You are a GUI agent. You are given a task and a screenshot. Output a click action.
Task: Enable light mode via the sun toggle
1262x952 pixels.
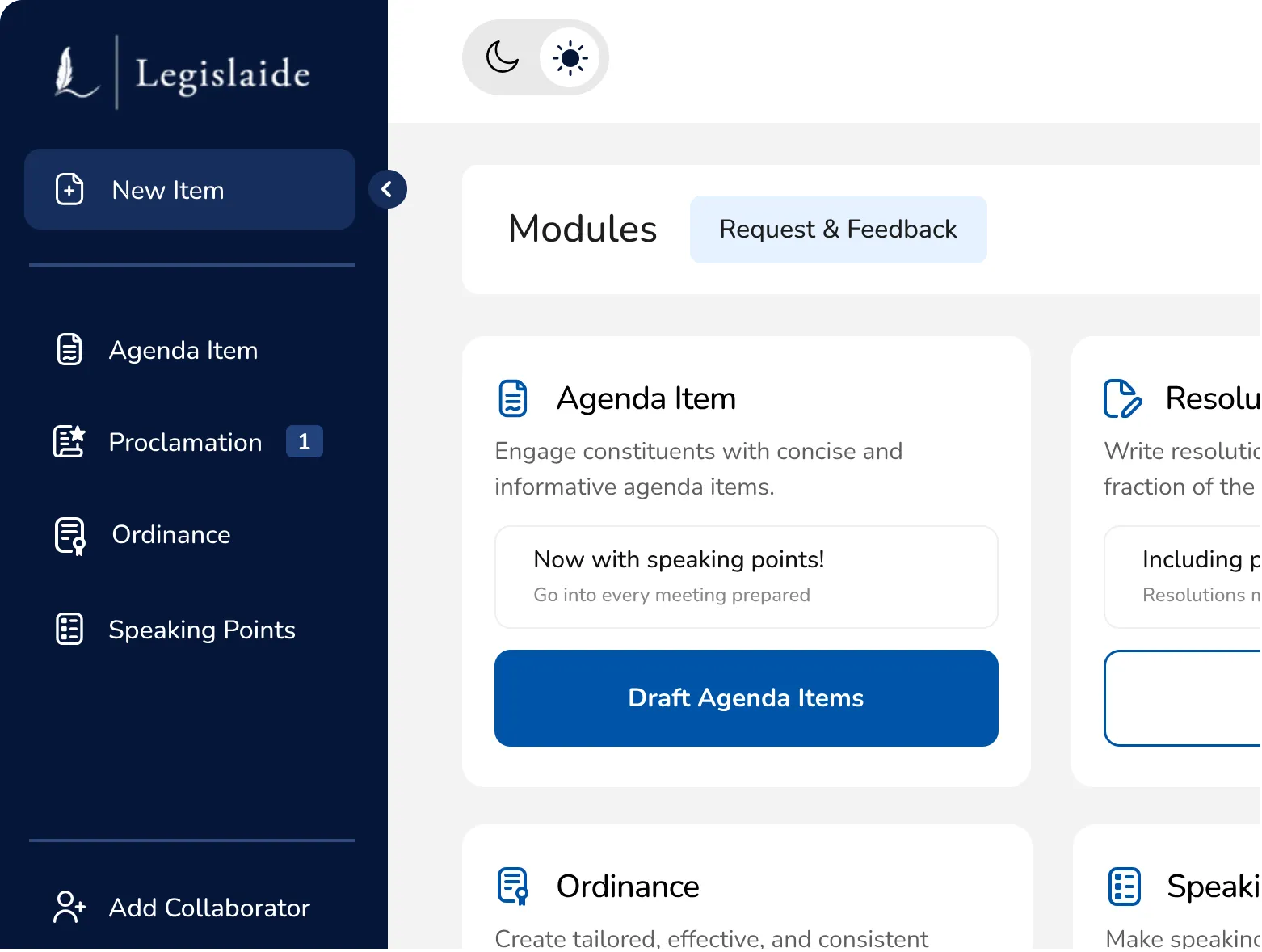pos(570,57)
